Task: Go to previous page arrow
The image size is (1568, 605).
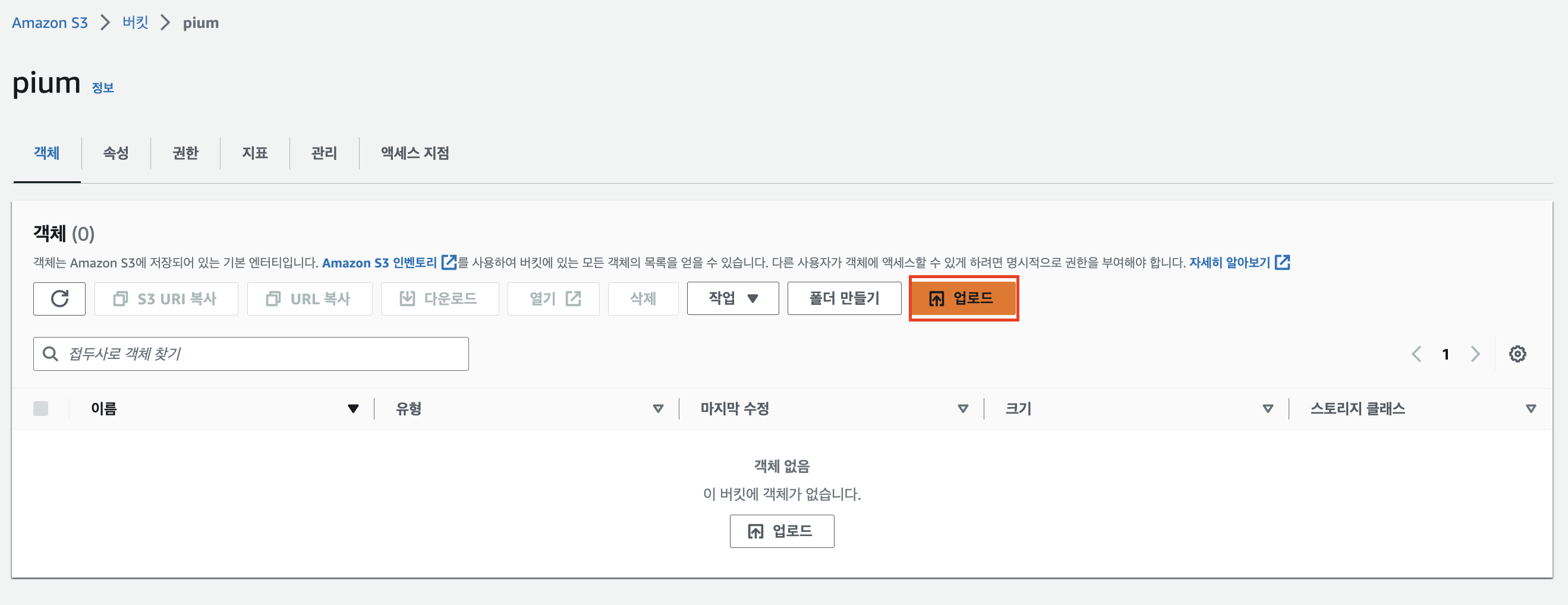Action: point(1416,354)
